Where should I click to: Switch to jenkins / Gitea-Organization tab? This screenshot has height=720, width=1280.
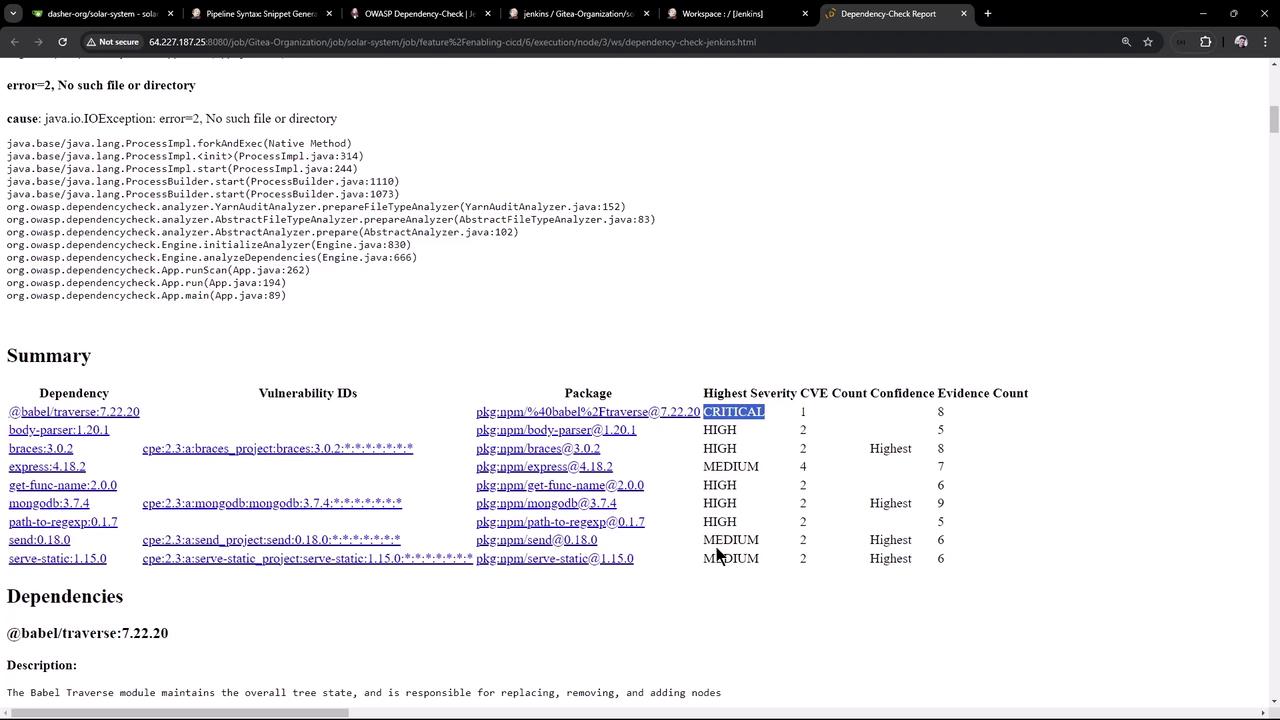[x=578, y=14]
